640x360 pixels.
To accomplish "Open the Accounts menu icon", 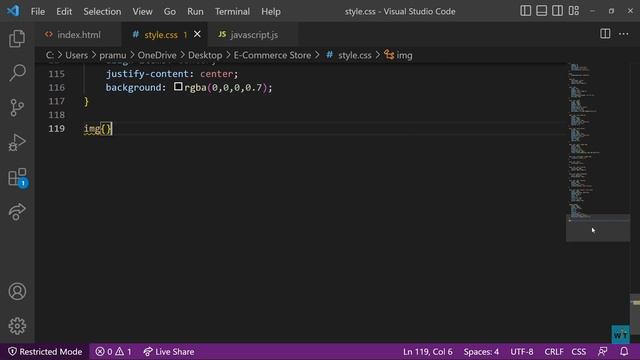I will 17,291.
